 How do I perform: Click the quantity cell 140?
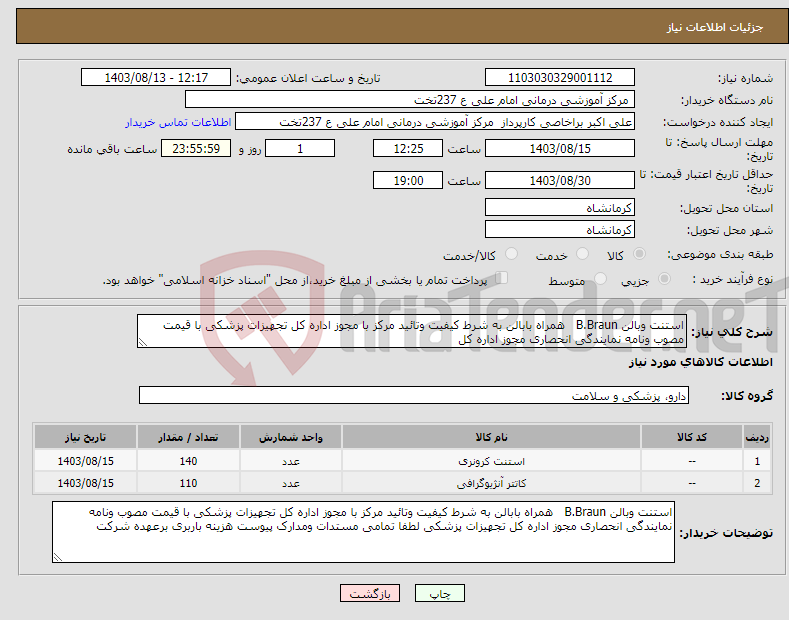pyautogui.click(x=188, y=461)
